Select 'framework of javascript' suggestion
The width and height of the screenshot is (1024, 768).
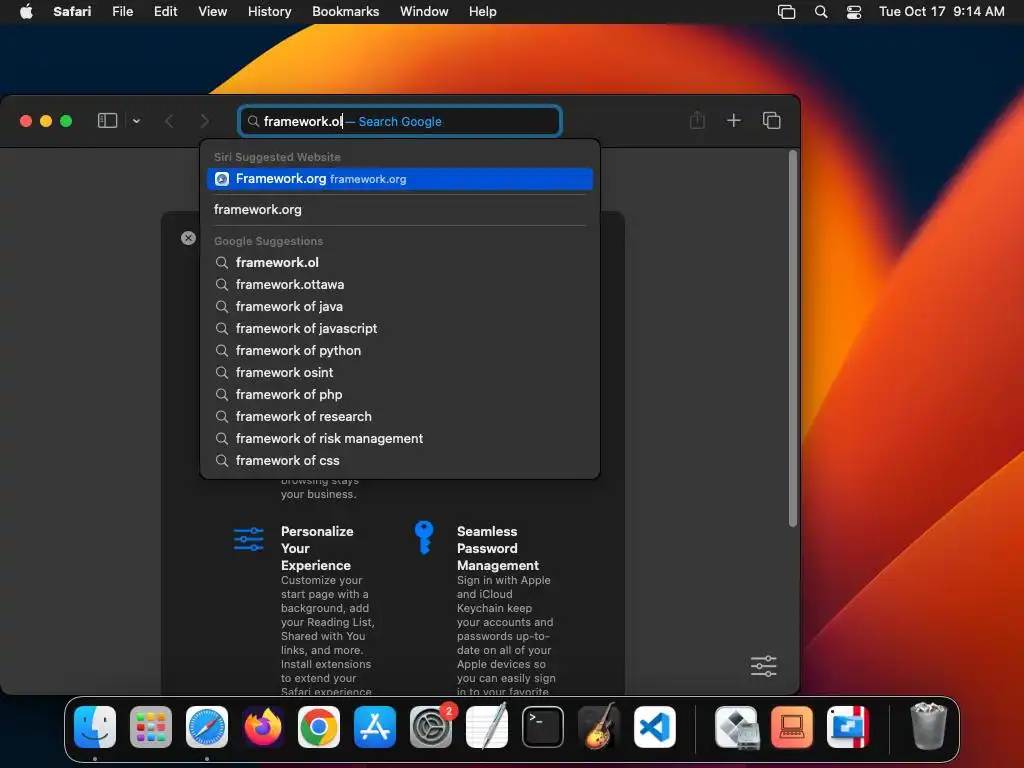point(400,328)
